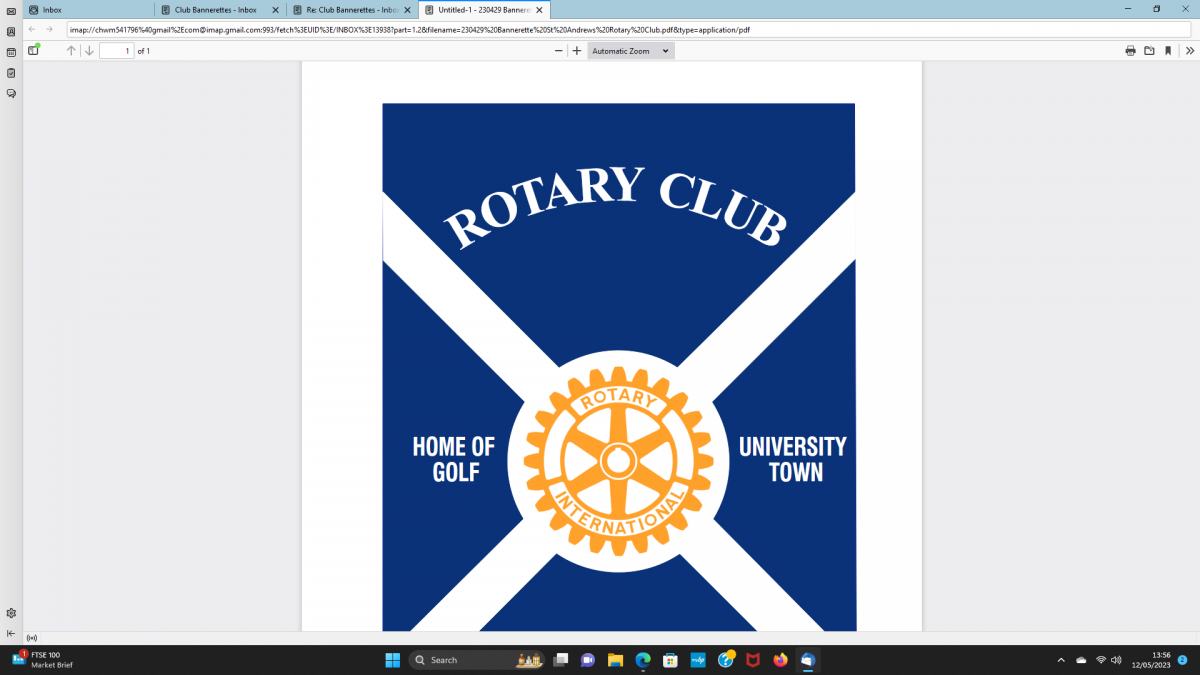Print the PDF document
1200x675 pixels.
coord(1130,50)
